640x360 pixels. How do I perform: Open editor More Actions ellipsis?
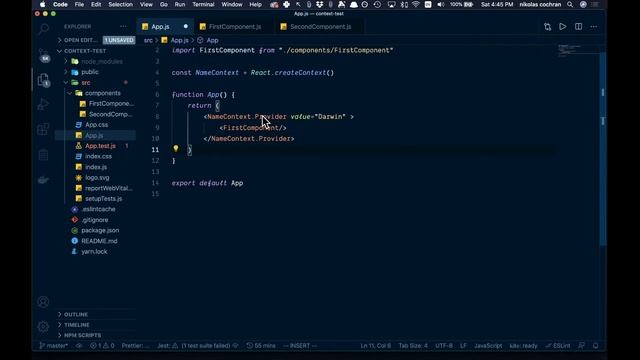pyautogui.click(x=593, y=27)
